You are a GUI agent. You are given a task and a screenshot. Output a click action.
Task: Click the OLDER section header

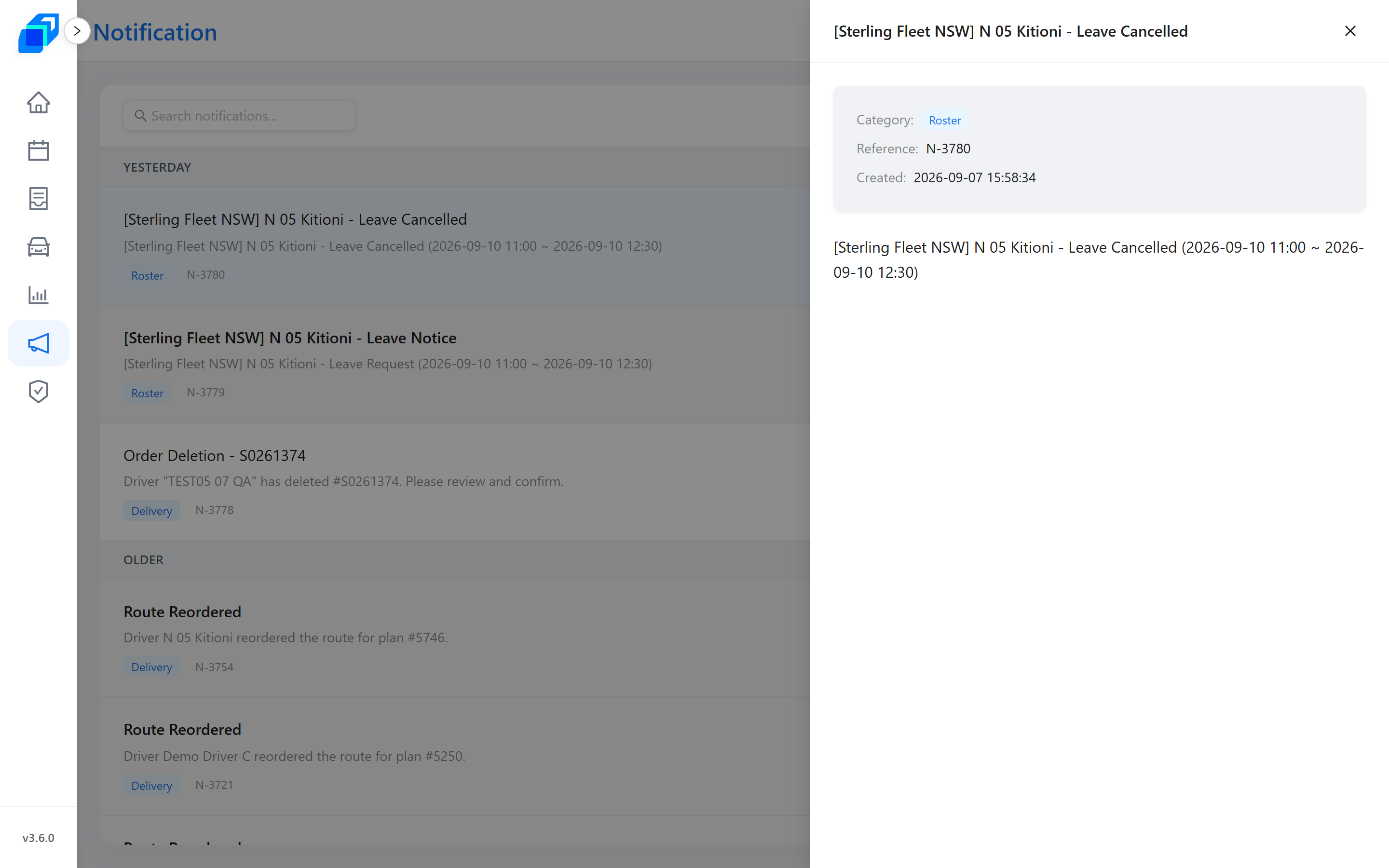coord(144,560)
